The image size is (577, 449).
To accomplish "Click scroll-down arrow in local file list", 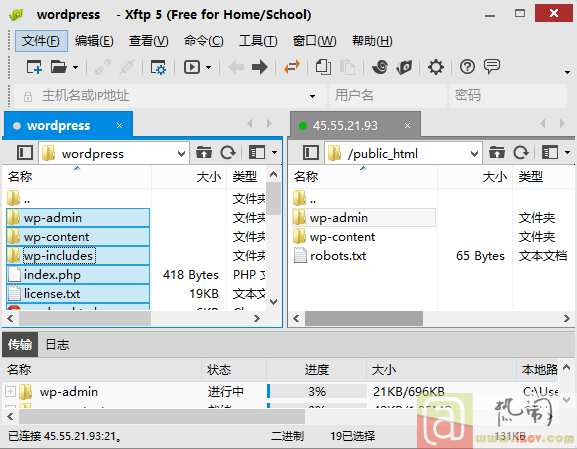I will [x=273, y=302].
